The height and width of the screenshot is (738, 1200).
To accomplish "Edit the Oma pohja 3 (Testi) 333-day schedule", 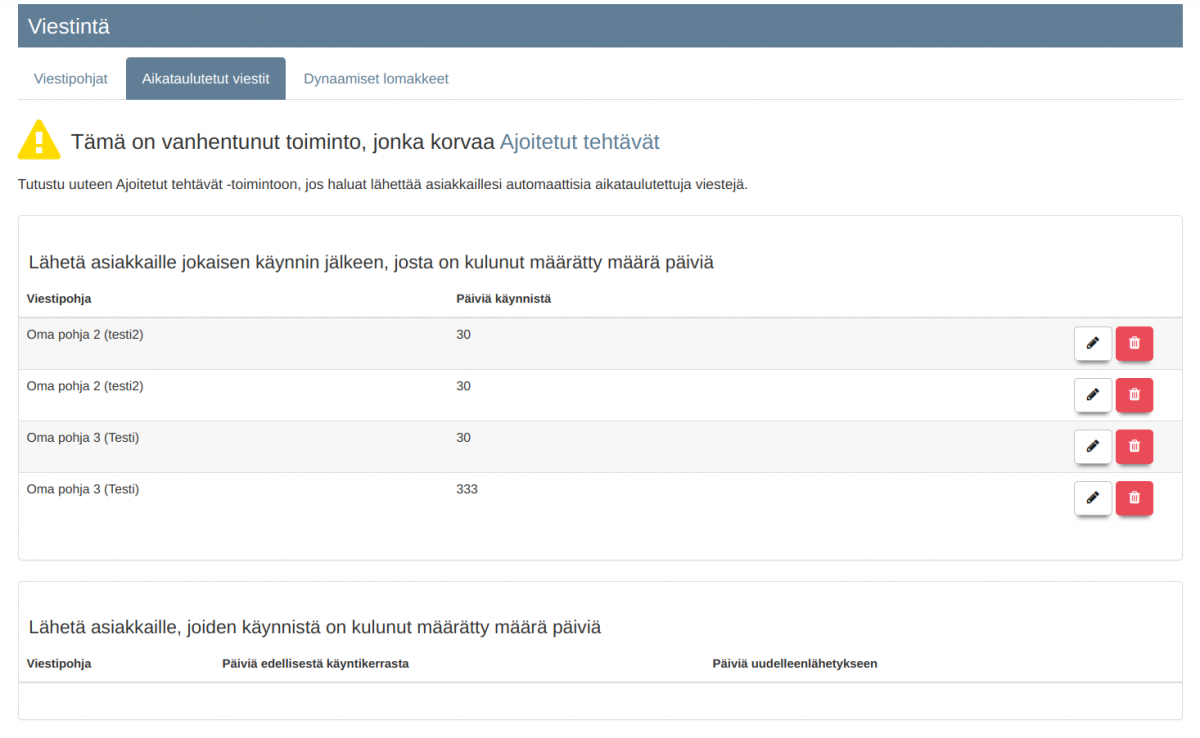I will point(1092,498).
